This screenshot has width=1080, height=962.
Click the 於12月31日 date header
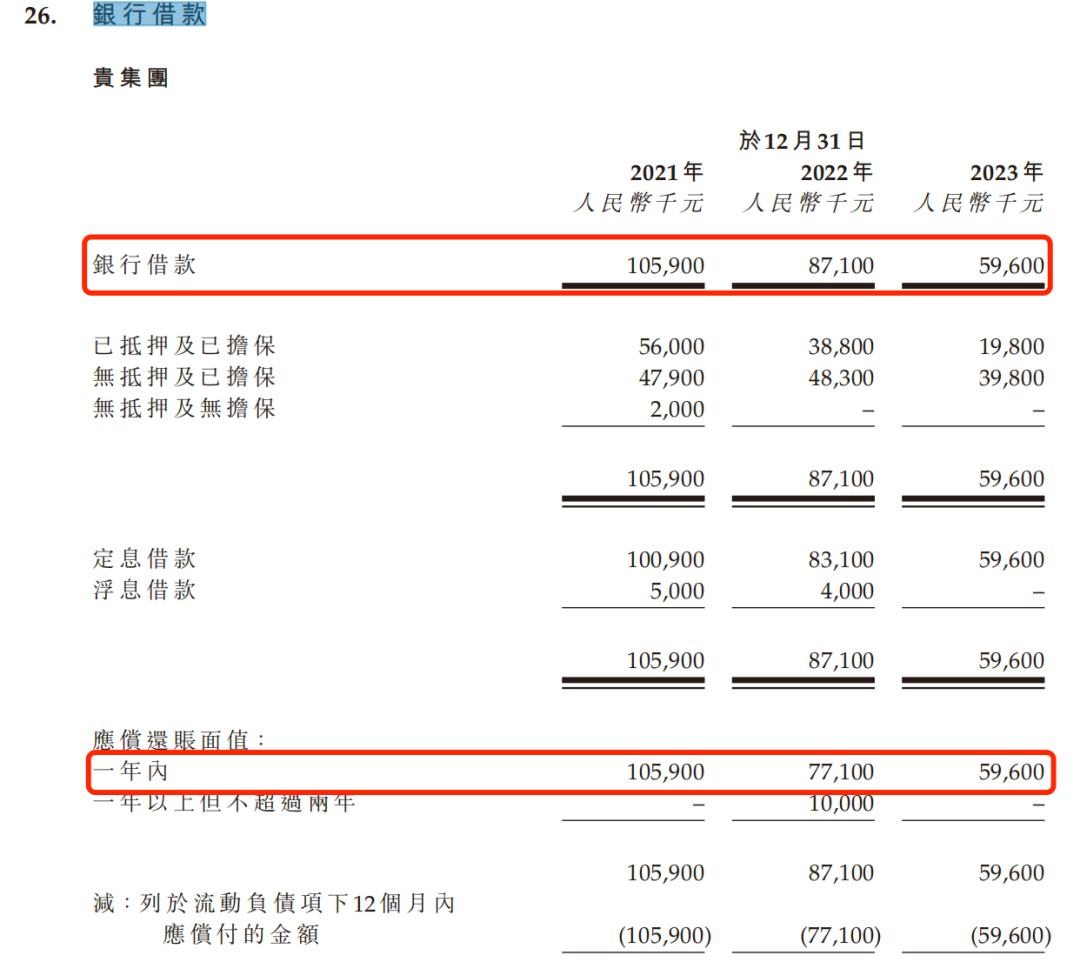pos(802,141)
